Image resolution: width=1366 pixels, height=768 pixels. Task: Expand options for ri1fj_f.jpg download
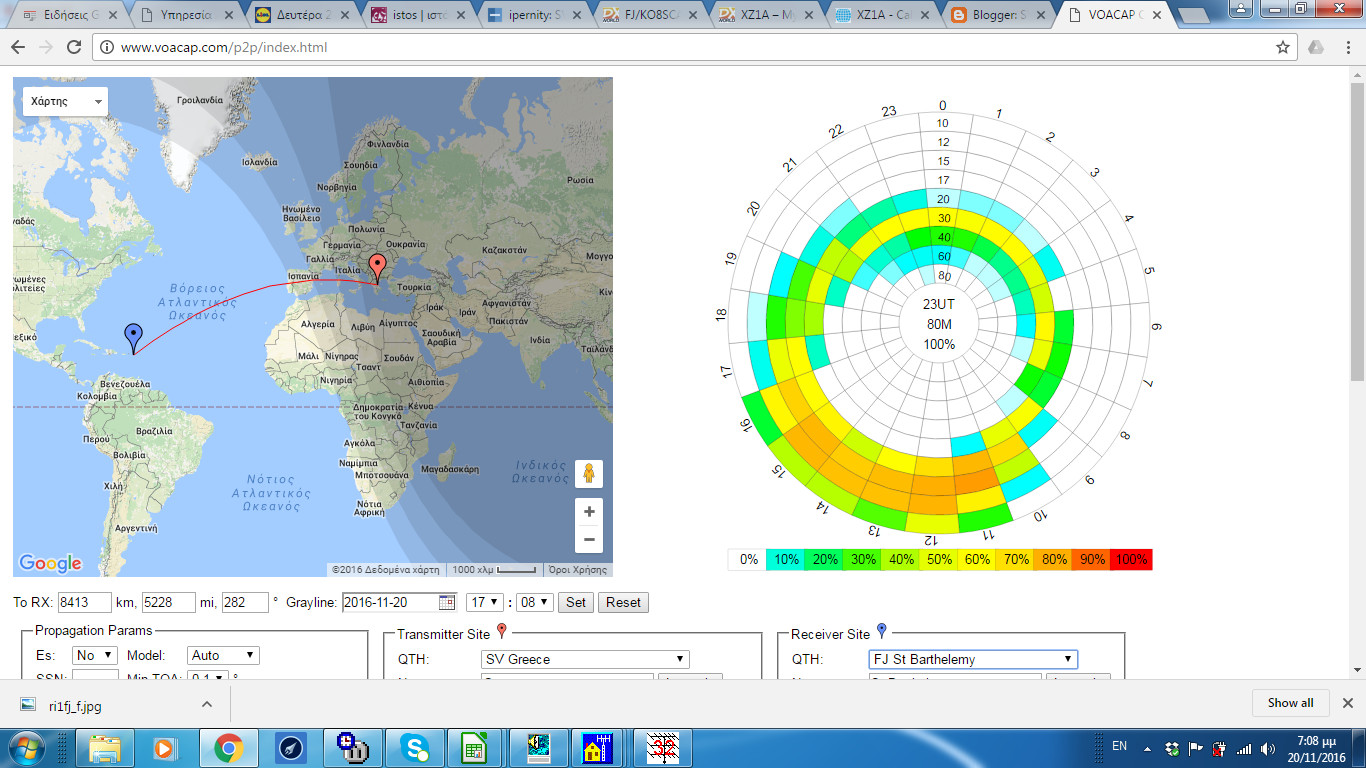[x=207, y=704]
